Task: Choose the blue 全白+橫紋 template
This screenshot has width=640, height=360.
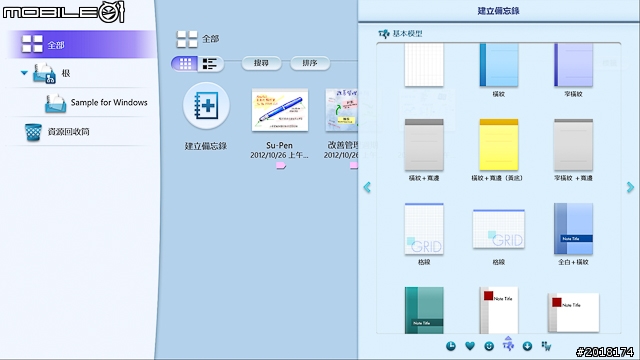Action: 573,229
